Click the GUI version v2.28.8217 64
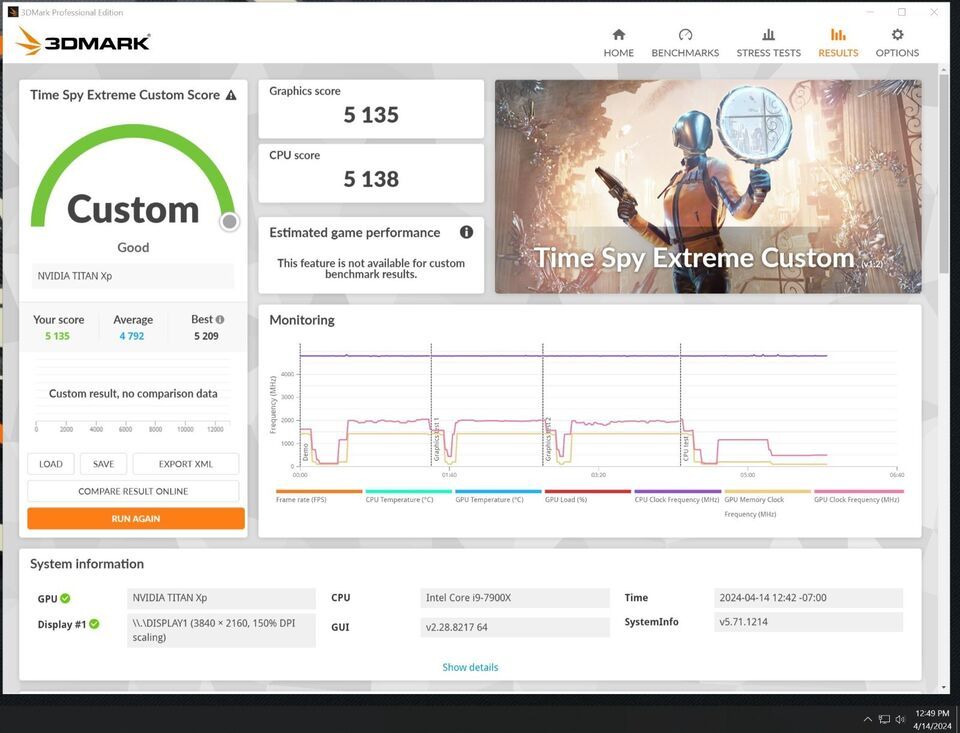Screen dimensions: 960x733 [515, 627]
